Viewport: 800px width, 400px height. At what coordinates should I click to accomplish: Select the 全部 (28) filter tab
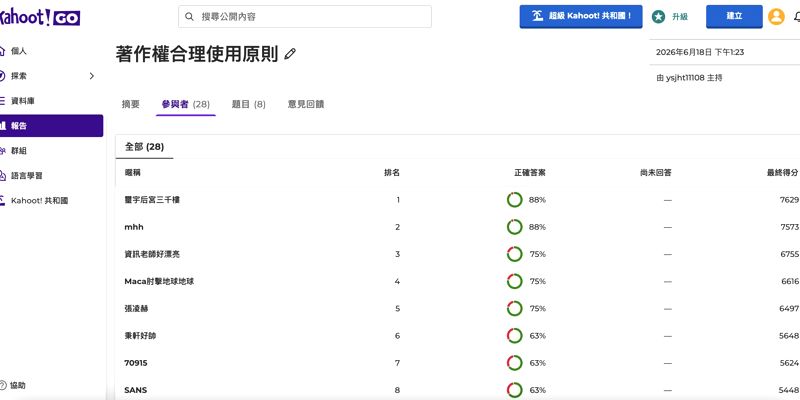pyautogui.click(x=144, y=147)
